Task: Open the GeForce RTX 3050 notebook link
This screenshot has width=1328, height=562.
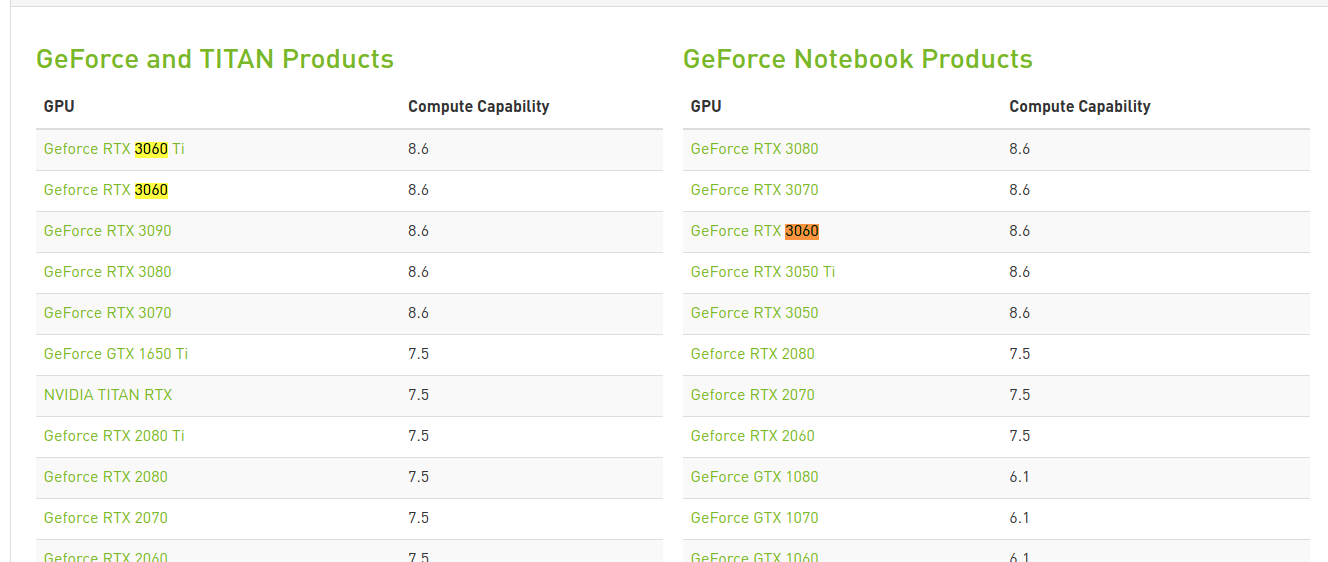Action: click(x=755, y=313)
